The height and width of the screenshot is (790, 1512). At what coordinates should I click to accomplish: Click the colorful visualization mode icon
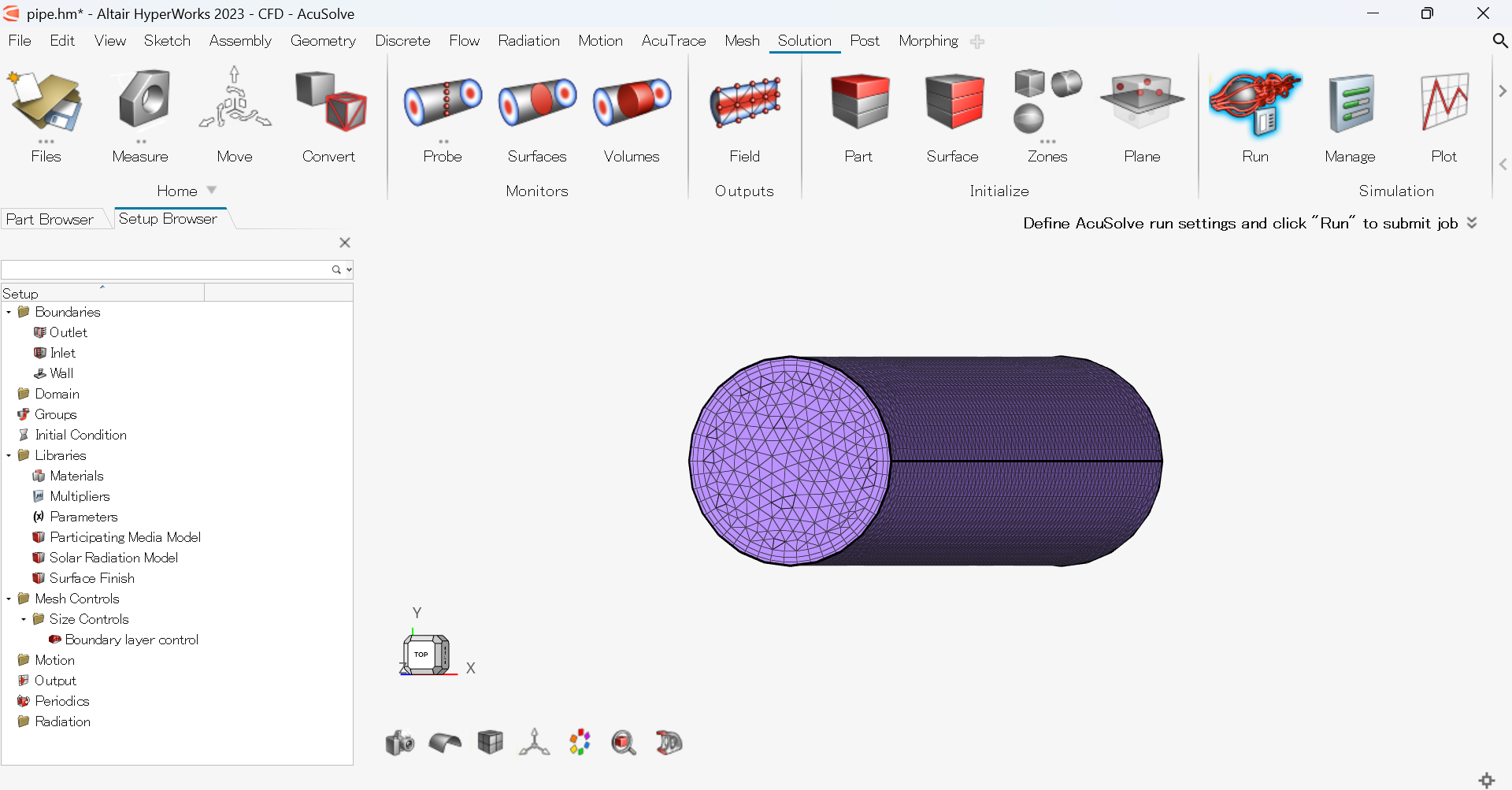pos(580,742)
